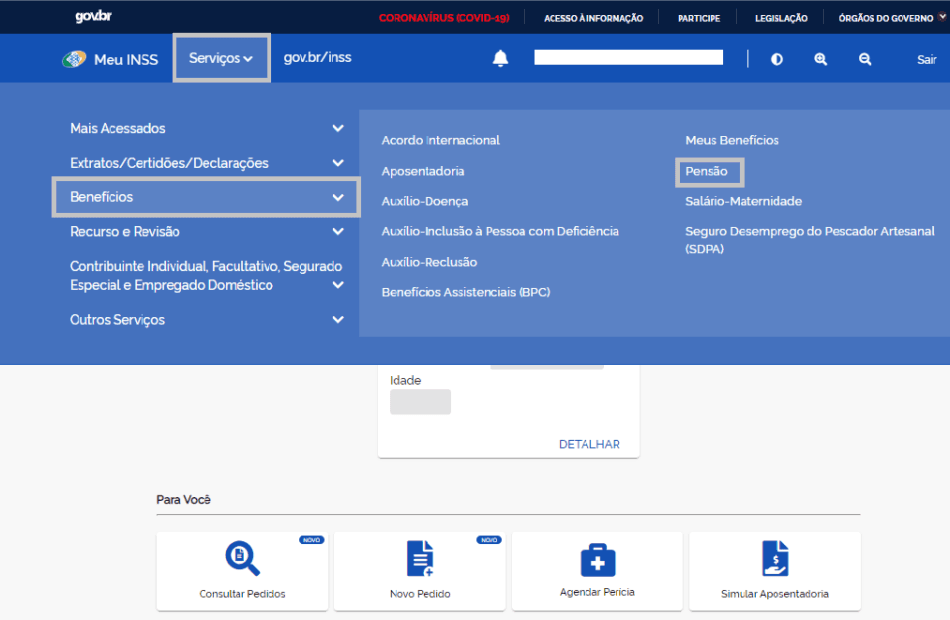Open the Consultar Pedidos card
The width and height of the screenshot is (950, 620).
[x=242, y=571]
